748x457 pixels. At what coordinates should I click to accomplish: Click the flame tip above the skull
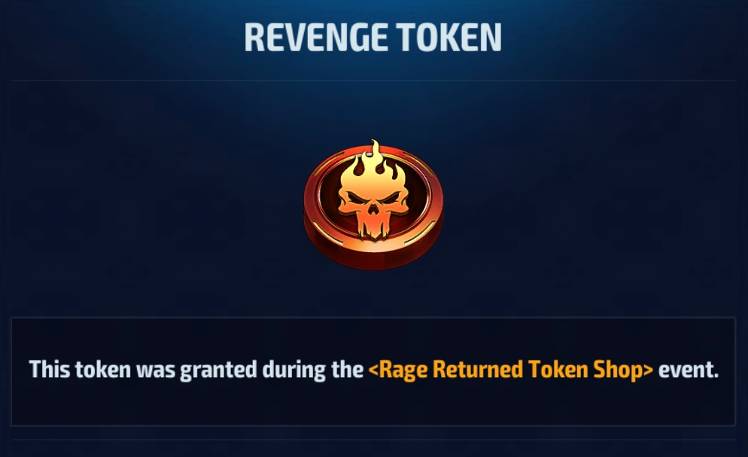(375, 148)
